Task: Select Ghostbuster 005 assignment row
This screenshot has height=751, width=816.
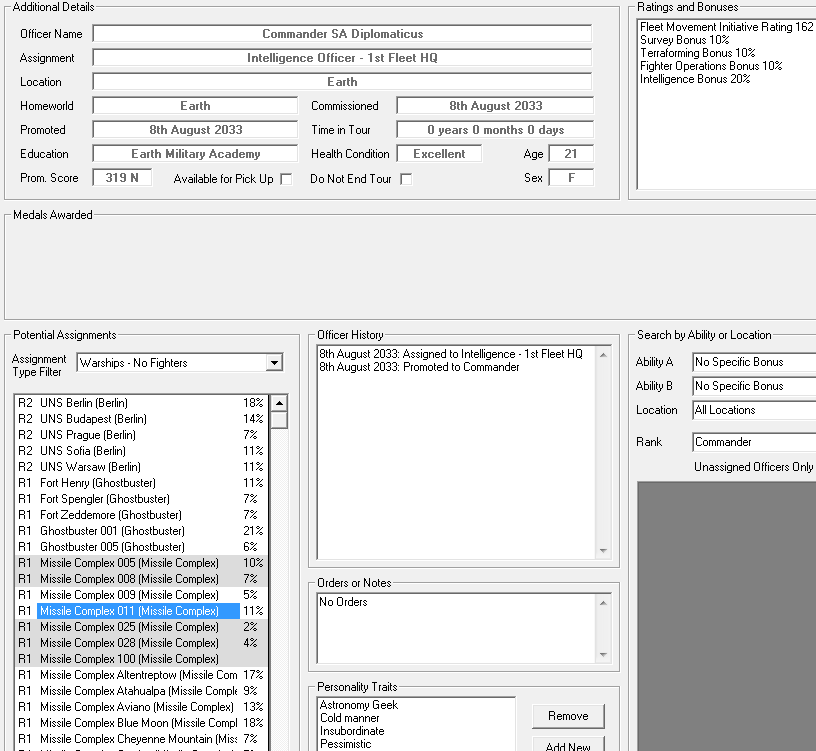Action: [141, 547]
